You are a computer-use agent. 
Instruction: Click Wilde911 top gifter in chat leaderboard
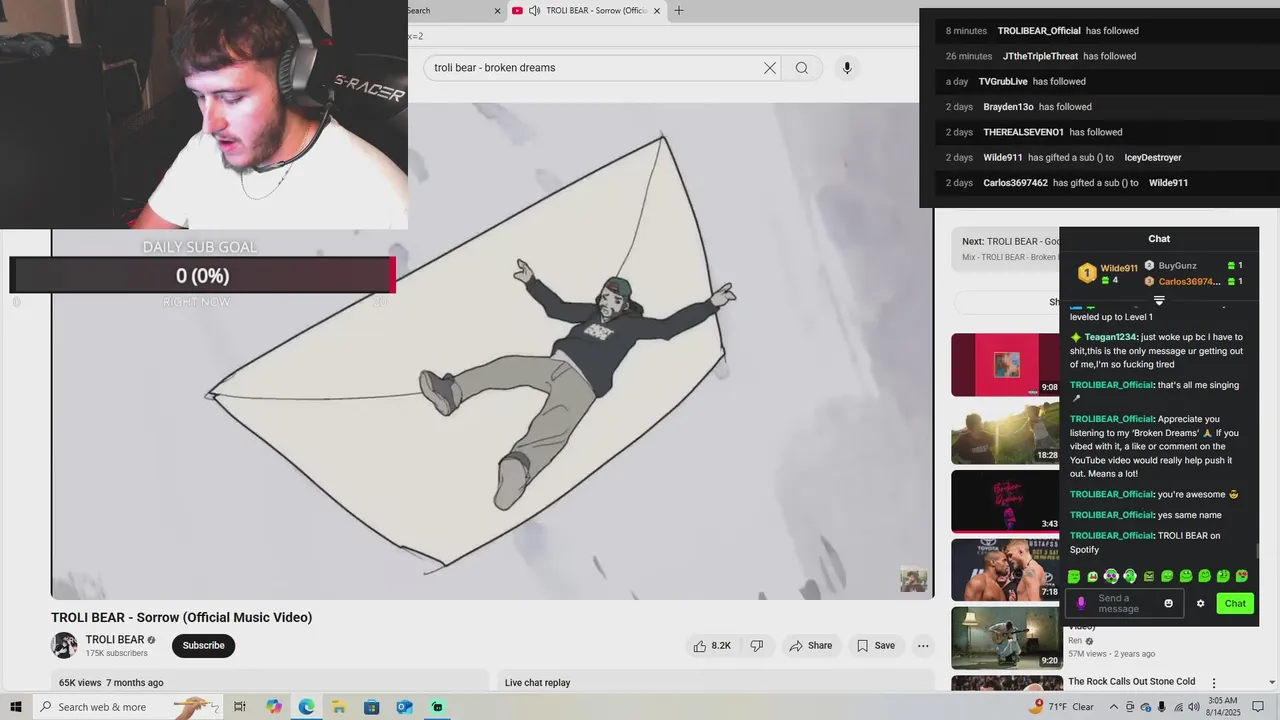point(1118,268)
